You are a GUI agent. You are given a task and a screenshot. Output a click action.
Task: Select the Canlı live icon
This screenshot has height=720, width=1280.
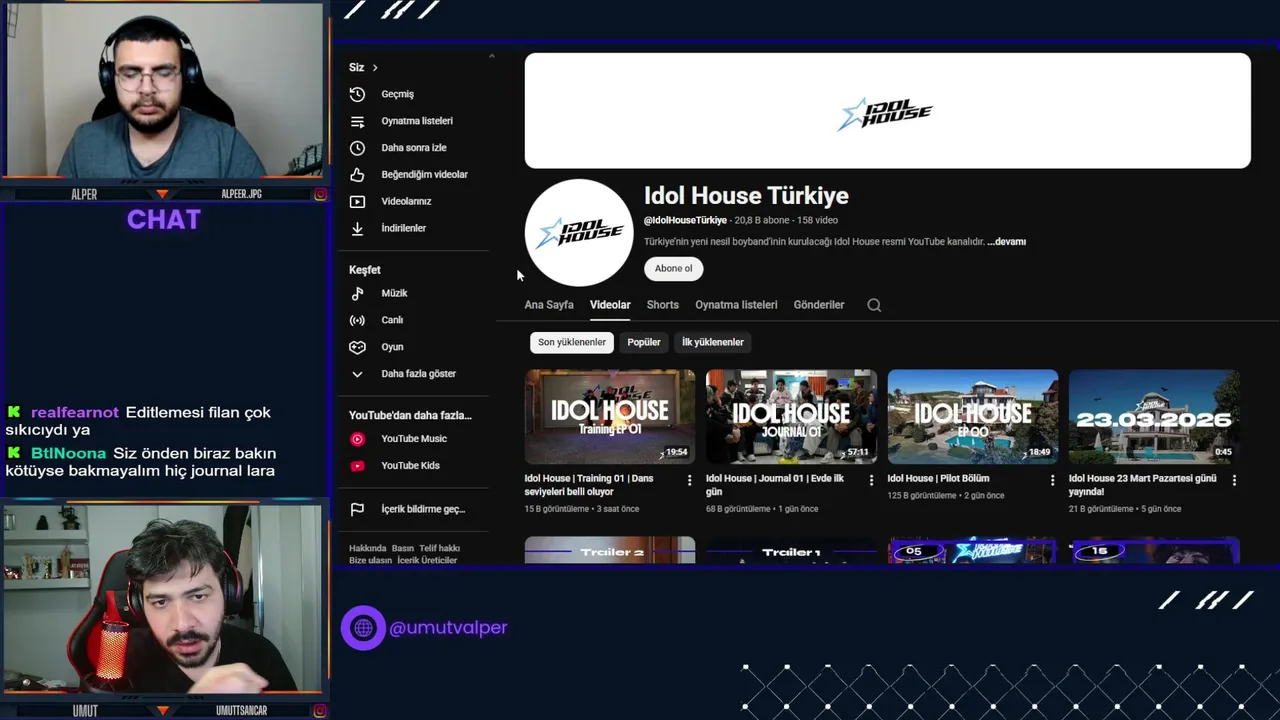357,321
